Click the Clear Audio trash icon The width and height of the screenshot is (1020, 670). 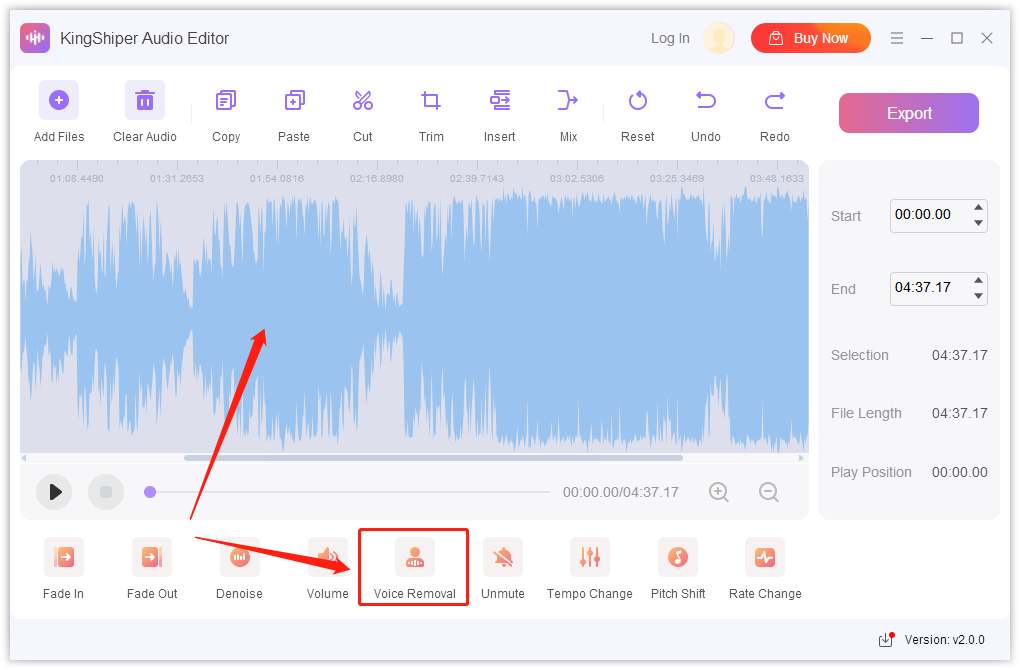coord(144,100)
